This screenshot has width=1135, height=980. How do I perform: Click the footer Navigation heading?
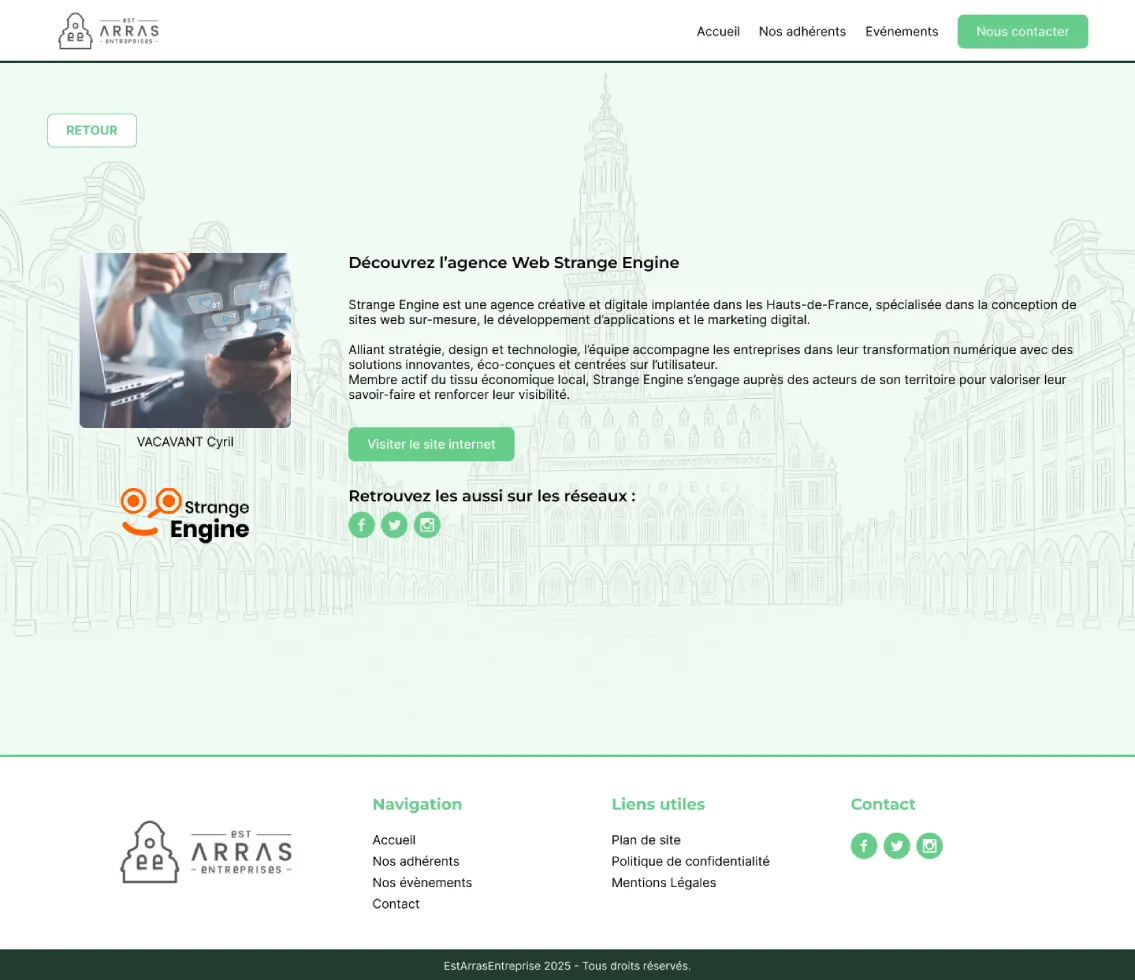point(417,804)
